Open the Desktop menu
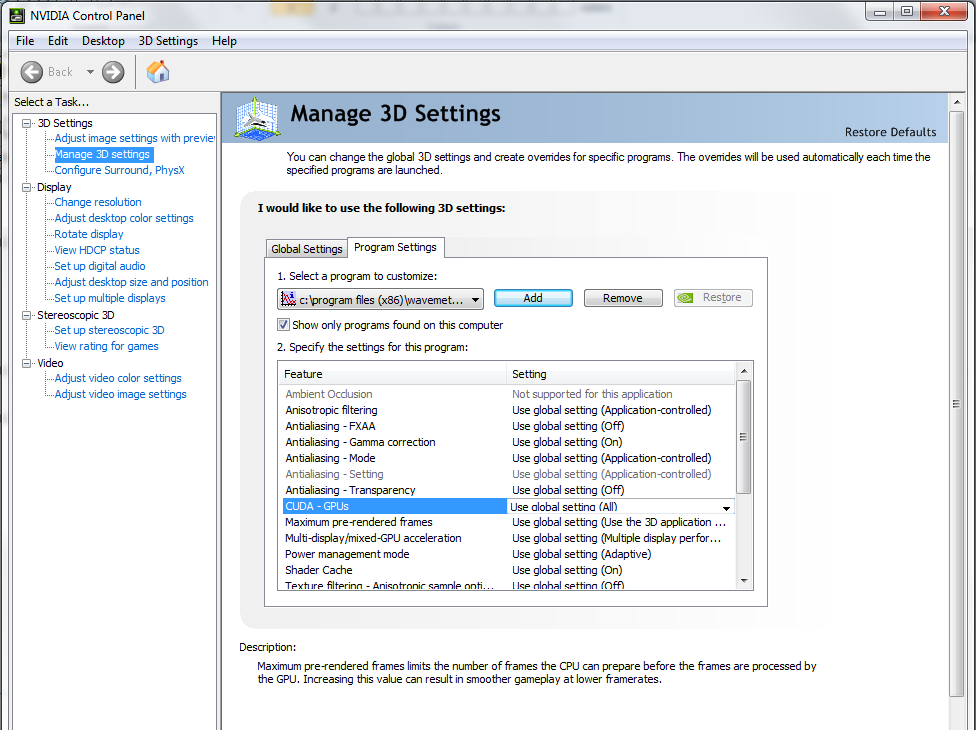The image size is (976, 730). point(103,41)
